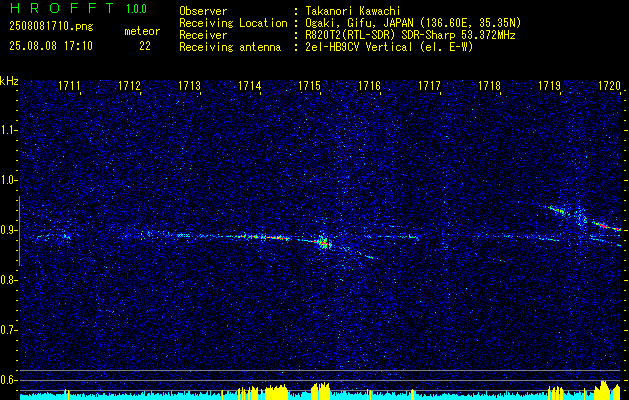
Task: Click the word 'meteor' in the header
Action: tap(142, 31)
